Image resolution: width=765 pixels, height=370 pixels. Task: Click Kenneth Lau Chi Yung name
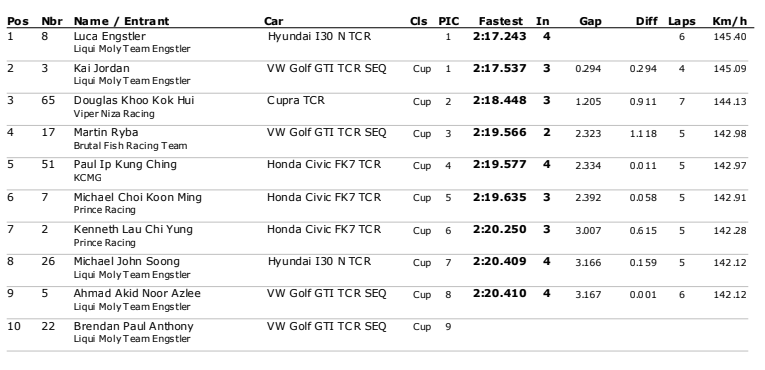133,229
